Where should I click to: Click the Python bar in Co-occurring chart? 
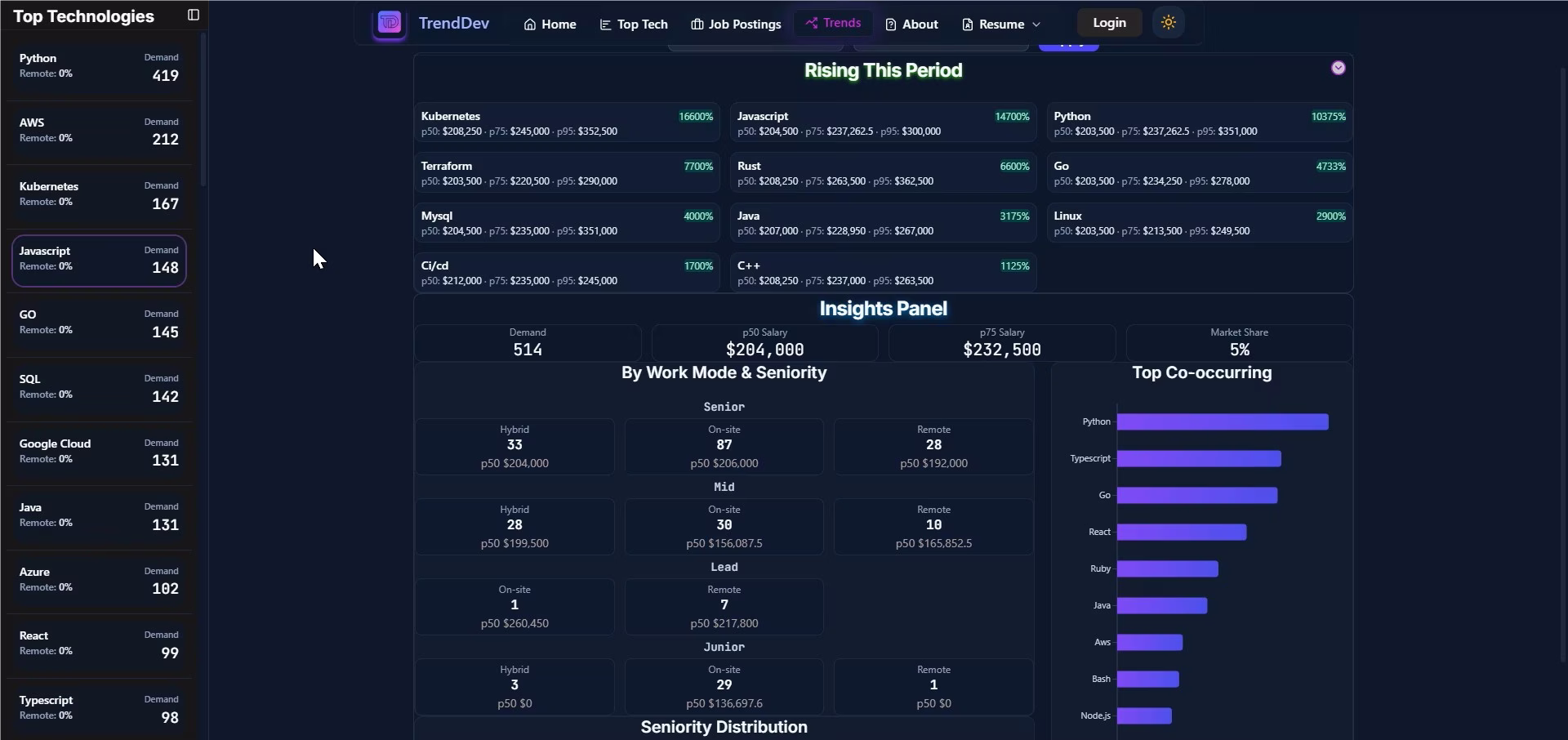click(x=1222, y=421)
